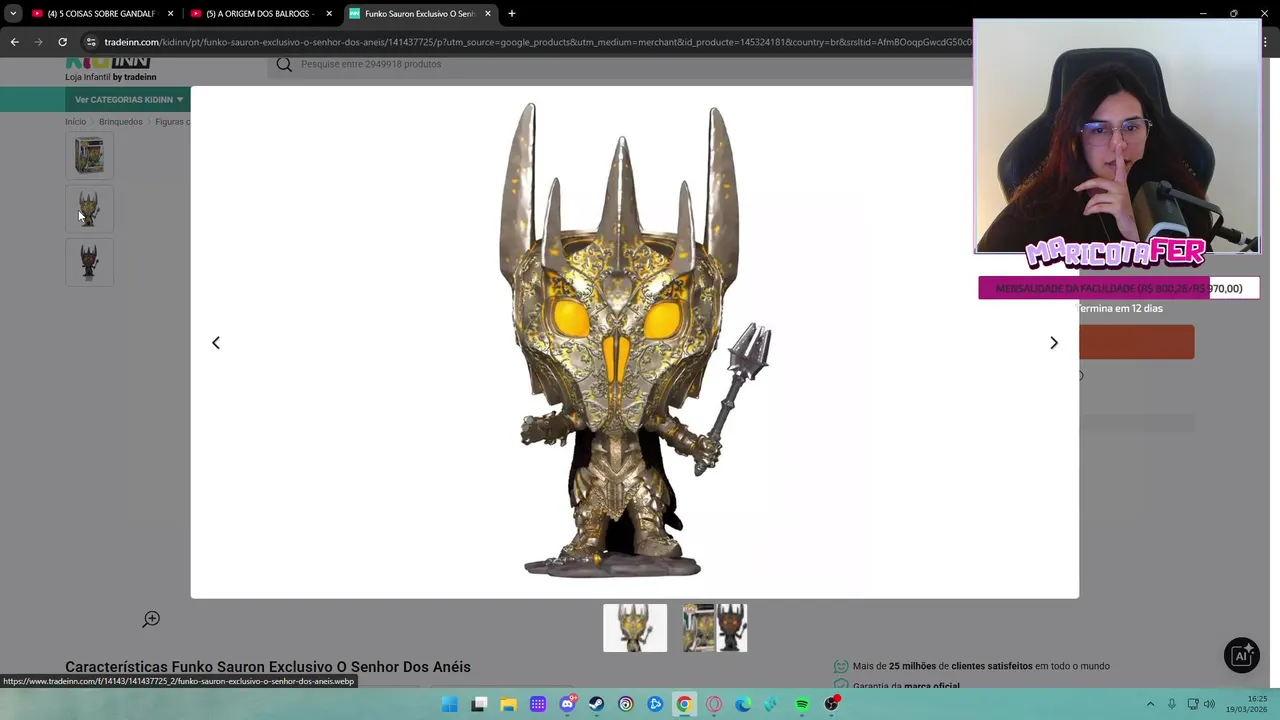Go to the next image in the lightbox
This screenshot has width=1280, height=720.
(x=1053, y=343)
